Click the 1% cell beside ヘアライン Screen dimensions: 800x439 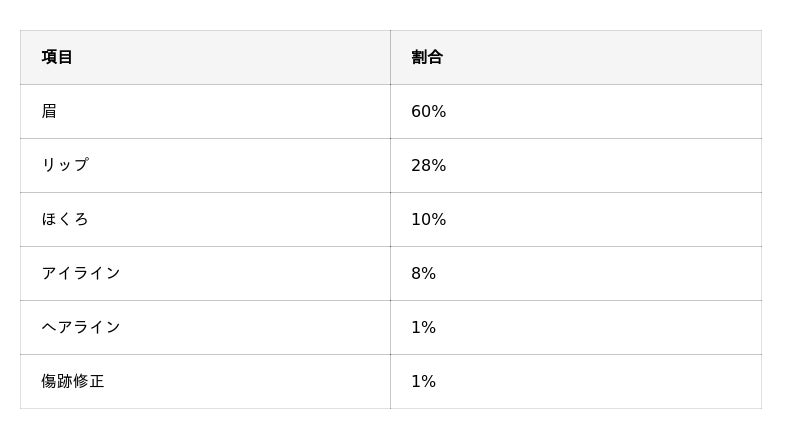[423, 327]
